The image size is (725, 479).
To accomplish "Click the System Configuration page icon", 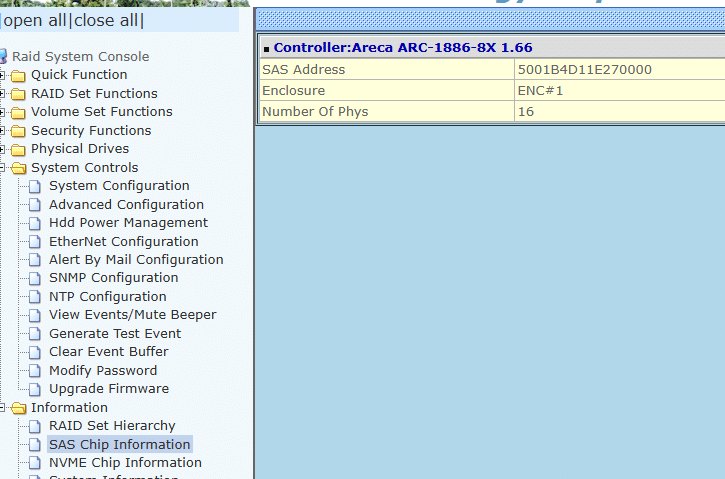I will tap(36, 186).
